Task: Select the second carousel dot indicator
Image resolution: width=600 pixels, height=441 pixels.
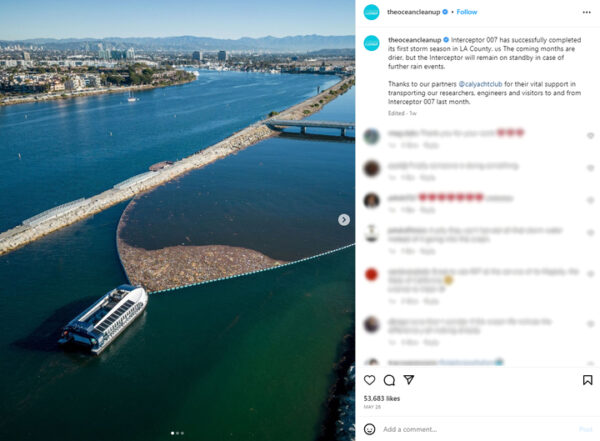Action: 177,433
